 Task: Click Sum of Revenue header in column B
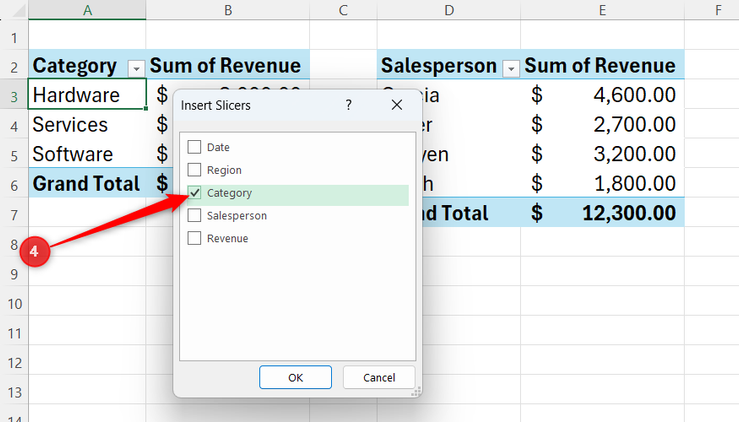[x=228, y=65]
